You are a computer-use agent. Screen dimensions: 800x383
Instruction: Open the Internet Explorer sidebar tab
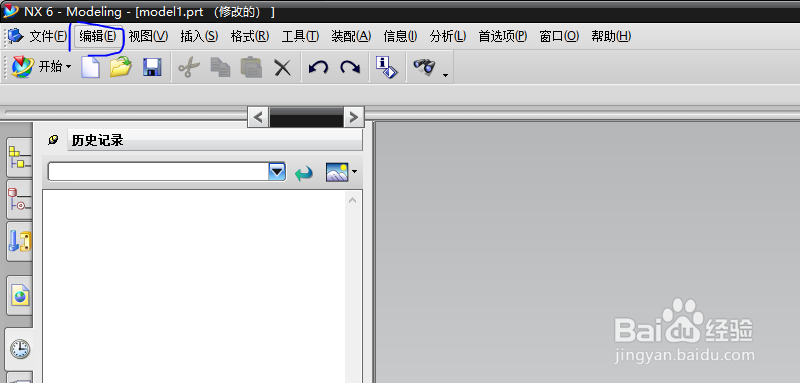click(19, 296)
